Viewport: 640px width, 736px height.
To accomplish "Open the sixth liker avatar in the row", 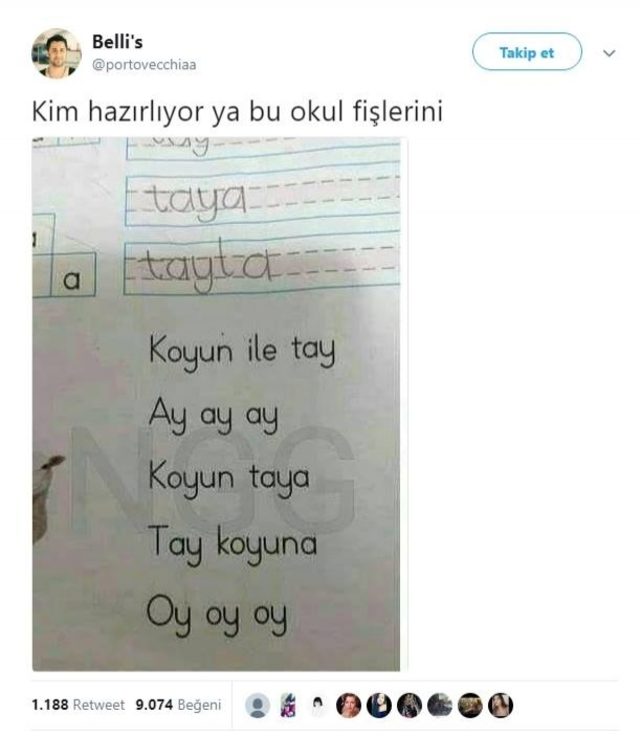I will click(x=409, y=705).
